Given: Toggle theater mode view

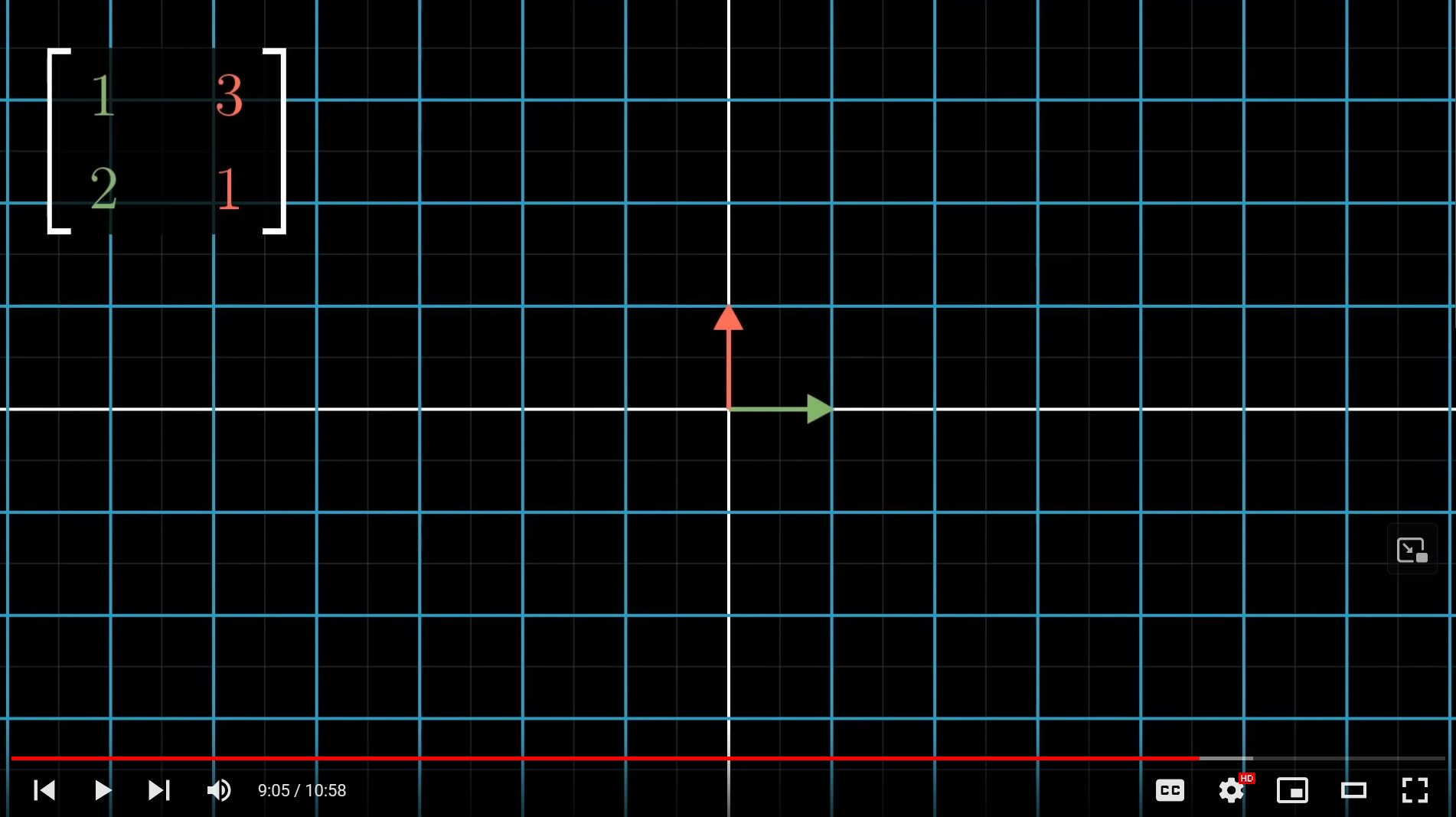Looking at the screenshot, I should click(x=1353, y=790).
